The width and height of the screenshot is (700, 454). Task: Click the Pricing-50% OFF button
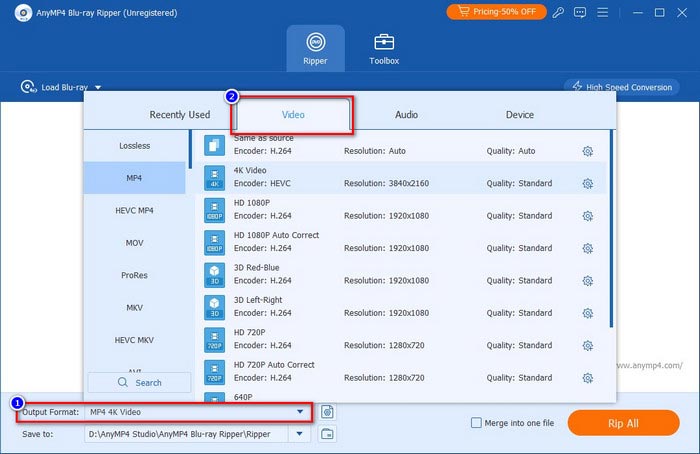click(x=496, y=12)
